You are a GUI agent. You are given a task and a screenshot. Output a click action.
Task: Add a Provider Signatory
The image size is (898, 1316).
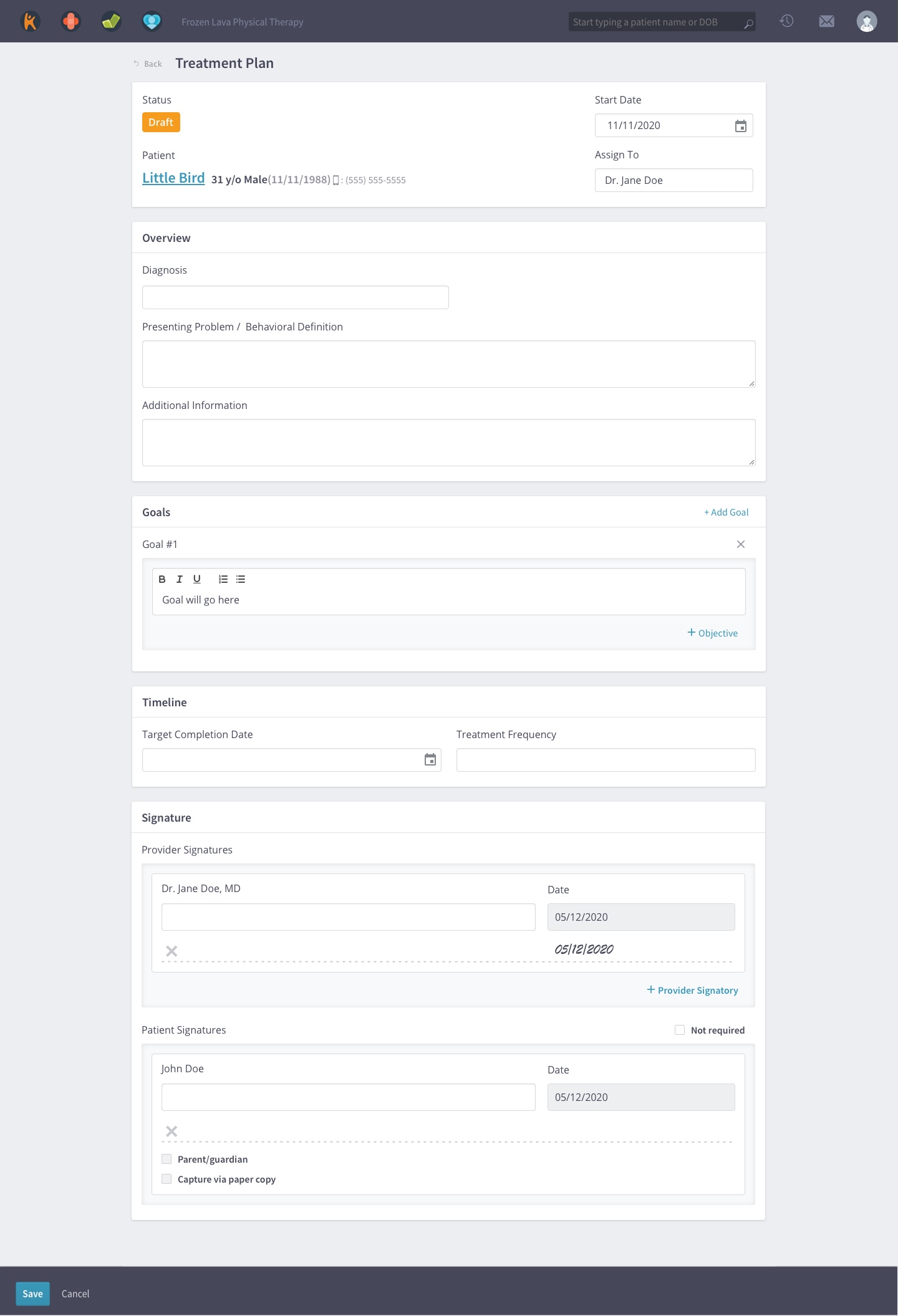[692, 990]
